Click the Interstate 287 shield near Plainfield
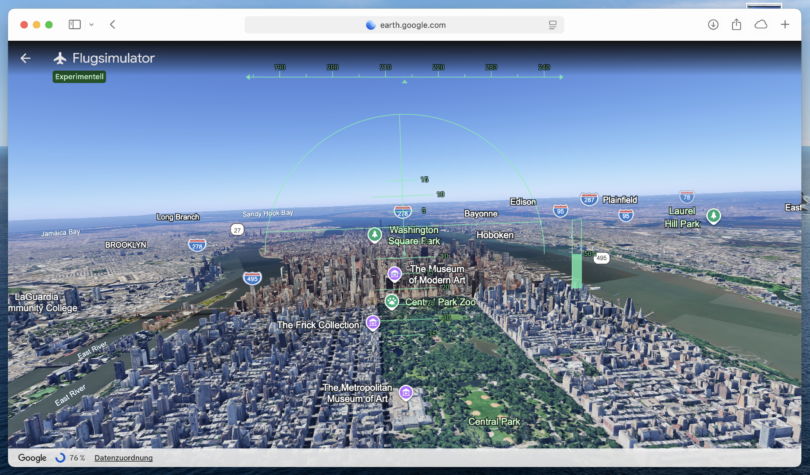The image size is (810, 475). click(588, 199)
